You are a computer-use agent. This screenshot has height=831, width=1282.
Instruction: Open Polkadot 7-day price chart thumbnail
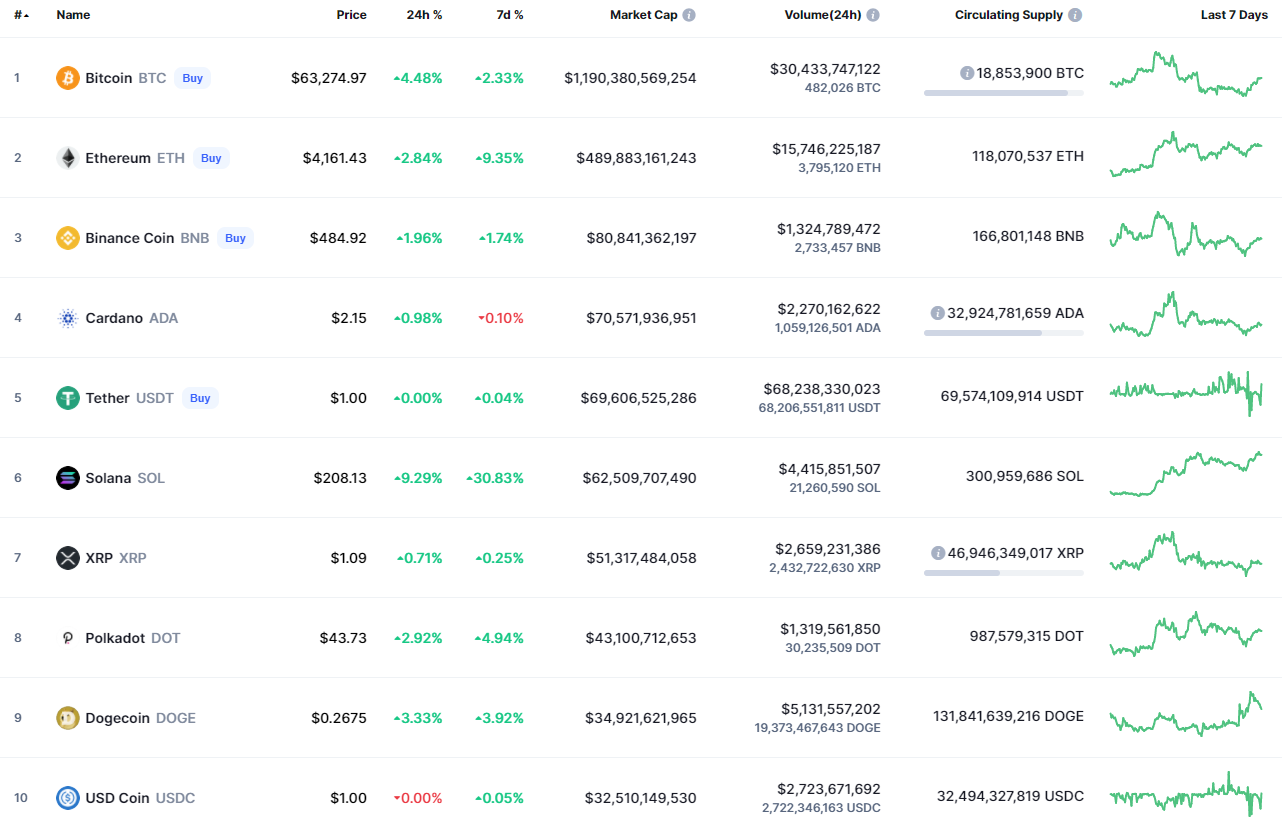click(x=1186, y=634)
